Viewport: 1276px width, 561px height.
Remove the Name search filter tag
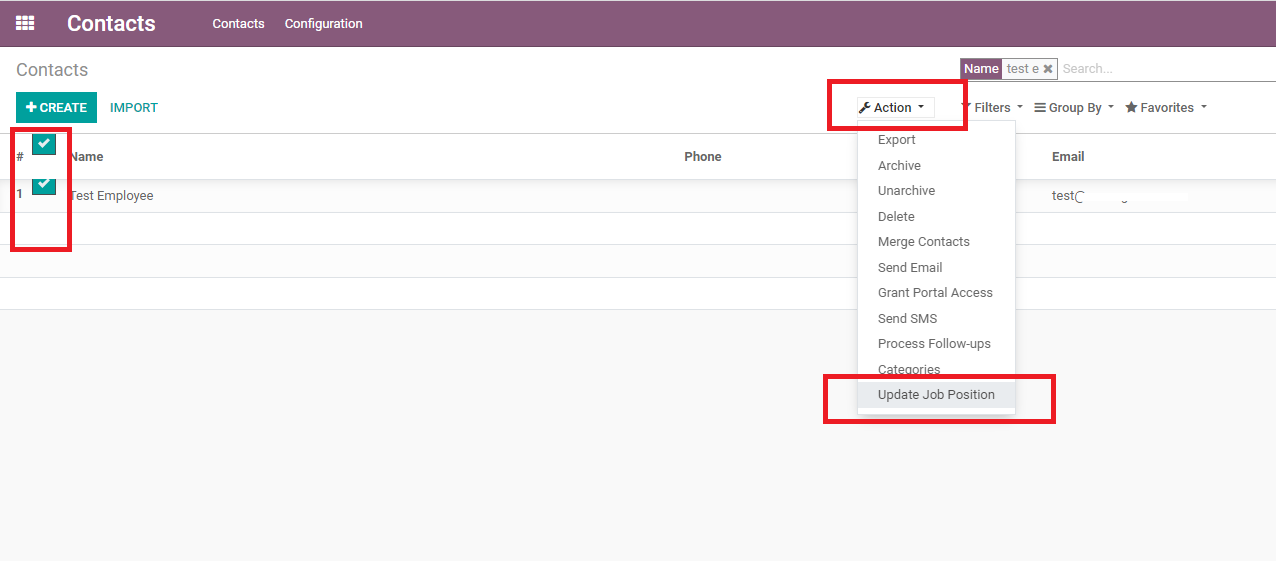tap(1047, 69)
